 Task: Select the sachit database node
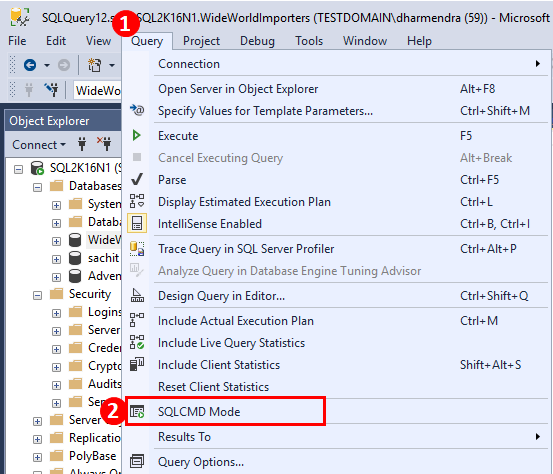tap(103, 258)
